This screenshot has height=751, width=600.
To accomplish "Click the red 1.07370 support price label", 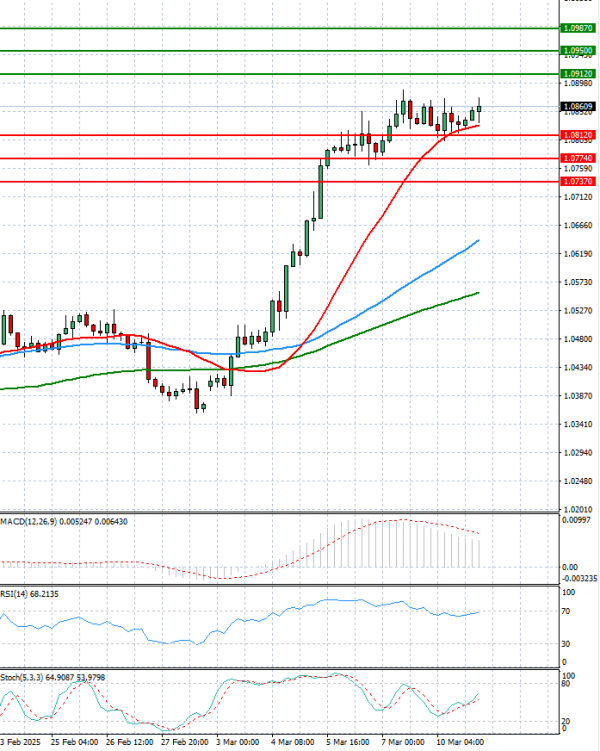I will (578, 182).
